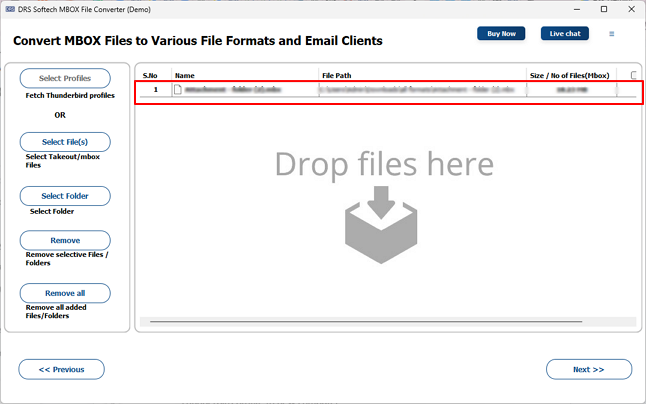
Task: Click the Drop files here text
Action: point(384,164)
